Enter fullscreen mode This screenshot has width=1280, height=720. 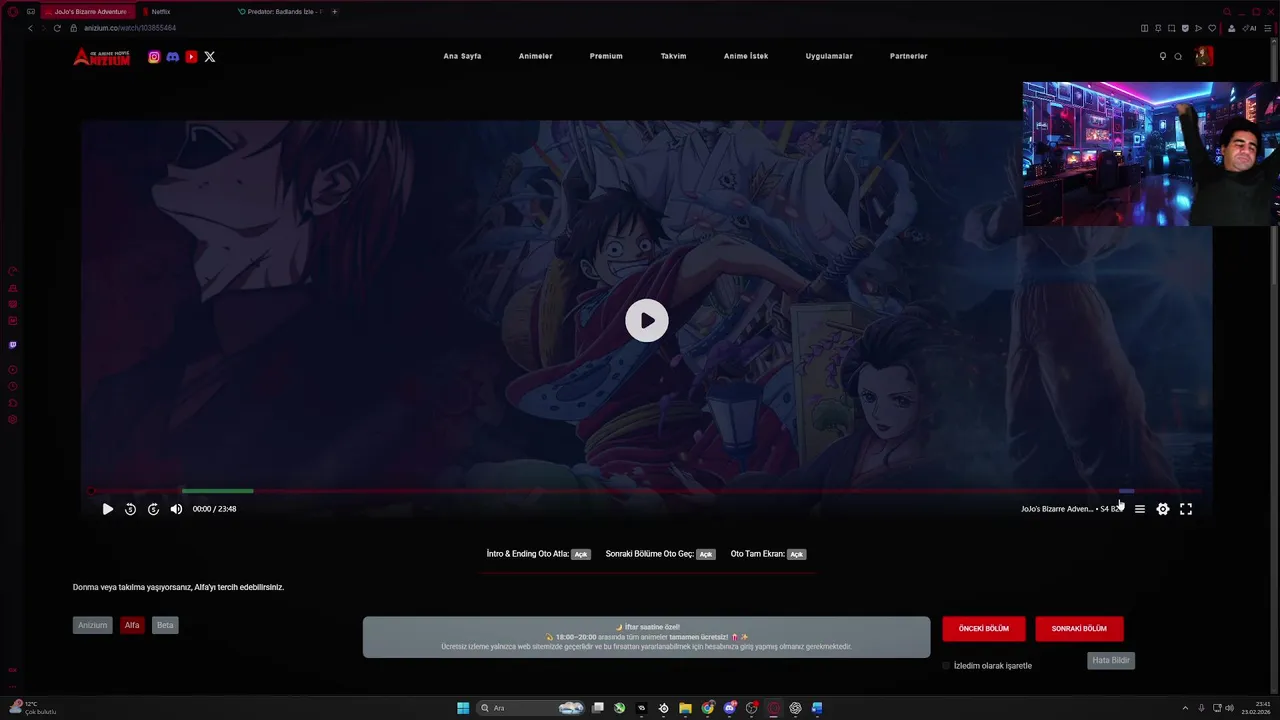click(x=1186, y=509)
